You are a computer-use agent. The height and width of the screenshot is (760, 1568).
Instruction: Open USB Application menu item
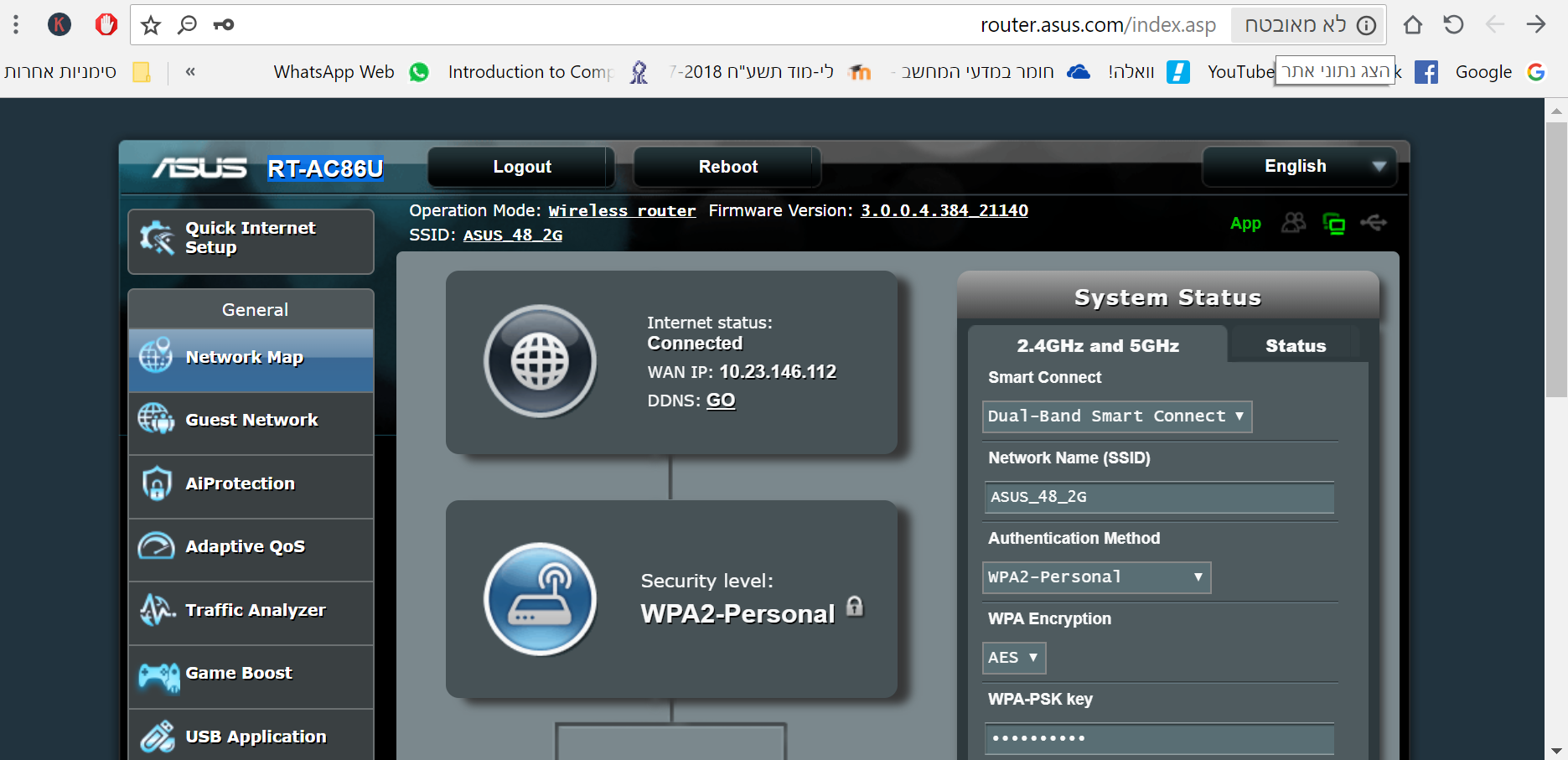click(251, 736)
